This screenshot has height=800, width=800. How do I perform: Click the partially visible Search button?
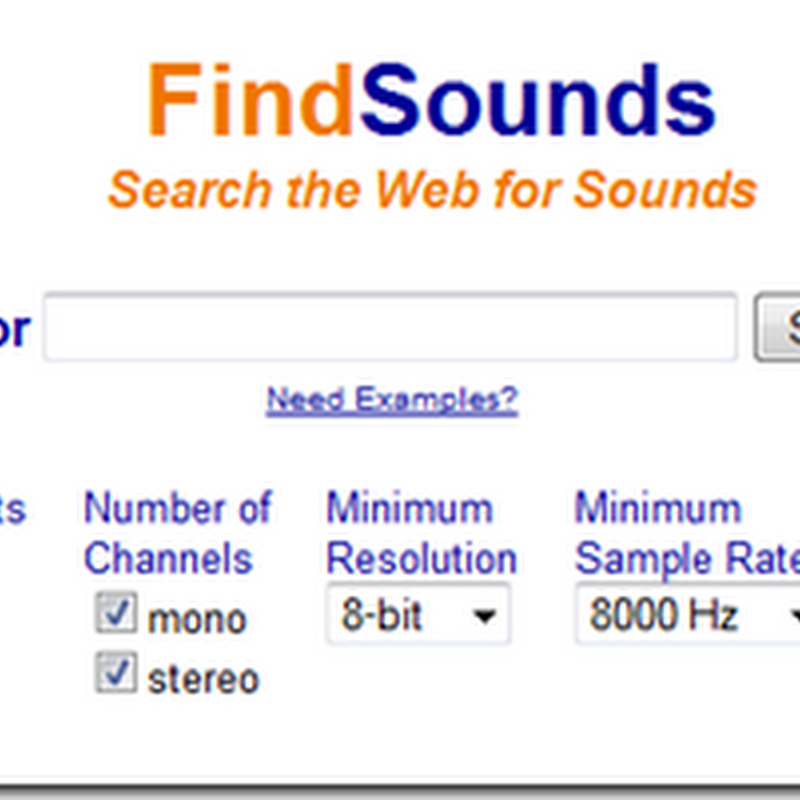pyautogui.click(x=777, y=327)
